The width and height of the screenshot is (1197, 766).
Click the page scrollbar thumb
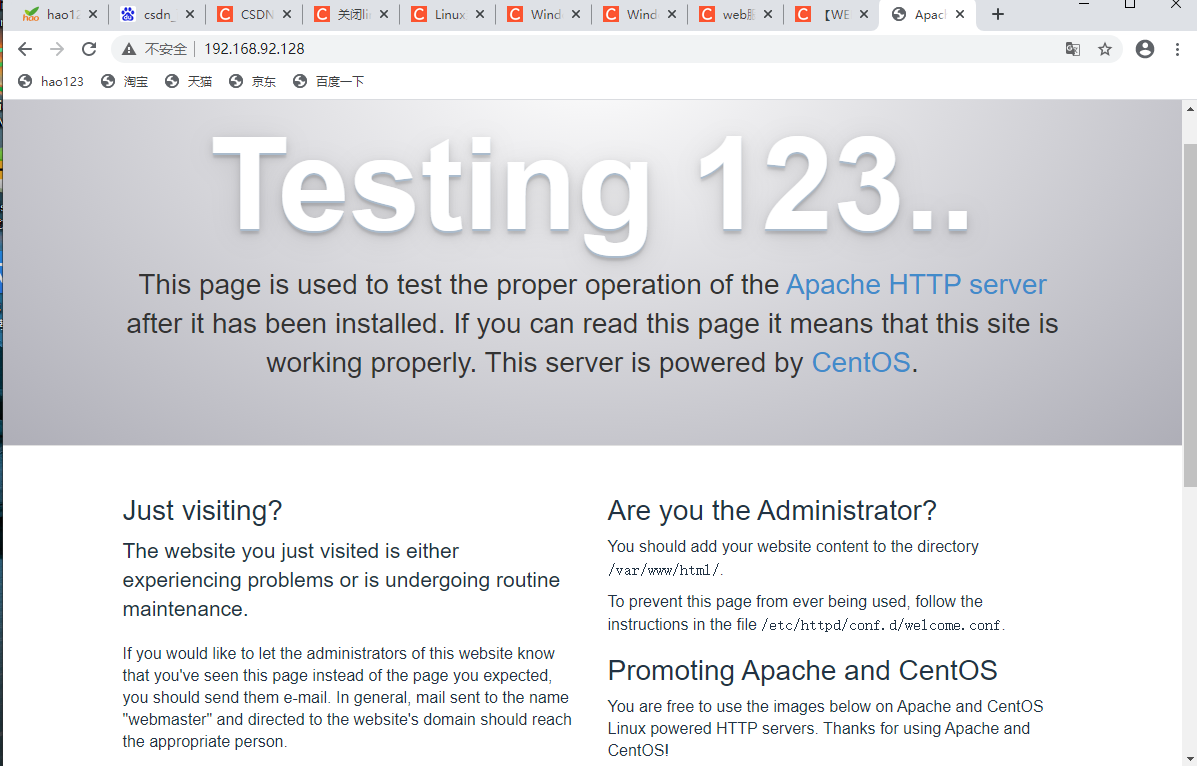click(1190, 315)
